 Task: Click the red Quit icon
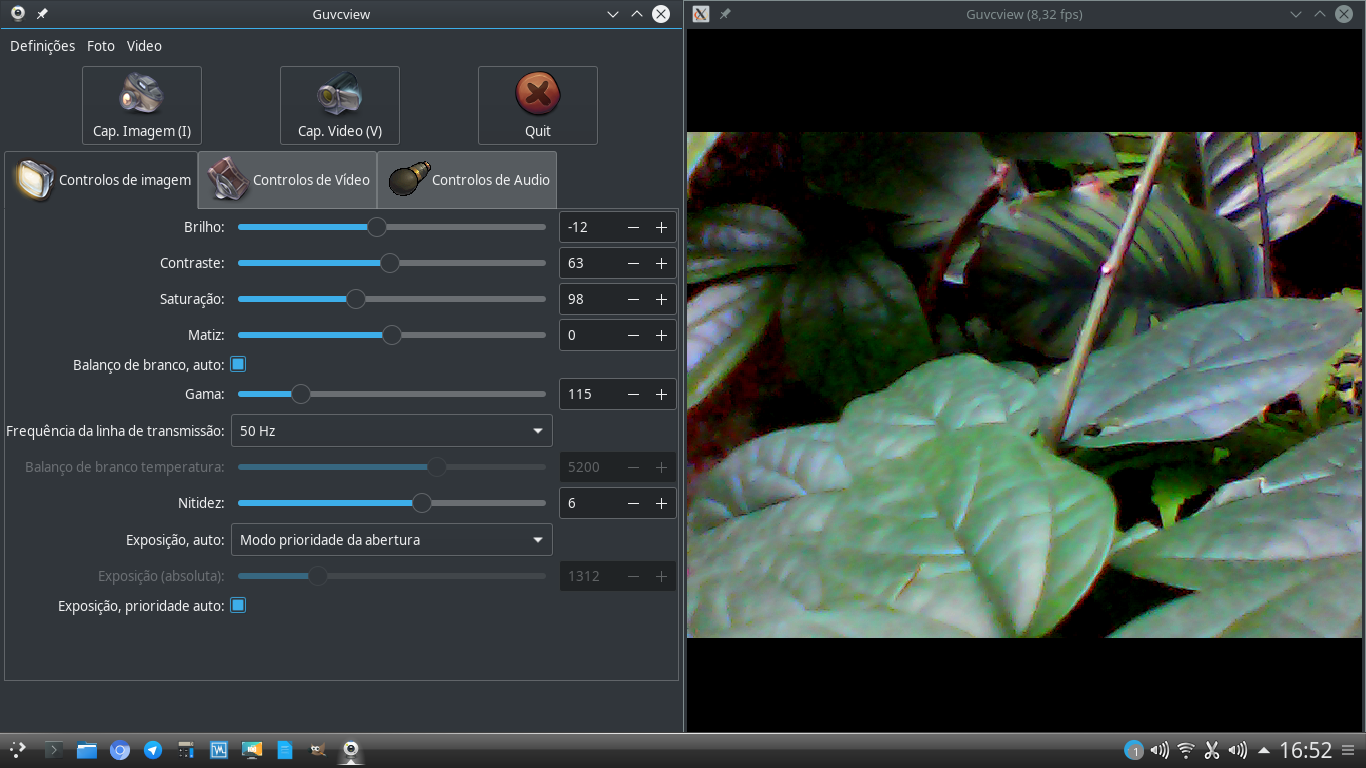tap(537, 93)
